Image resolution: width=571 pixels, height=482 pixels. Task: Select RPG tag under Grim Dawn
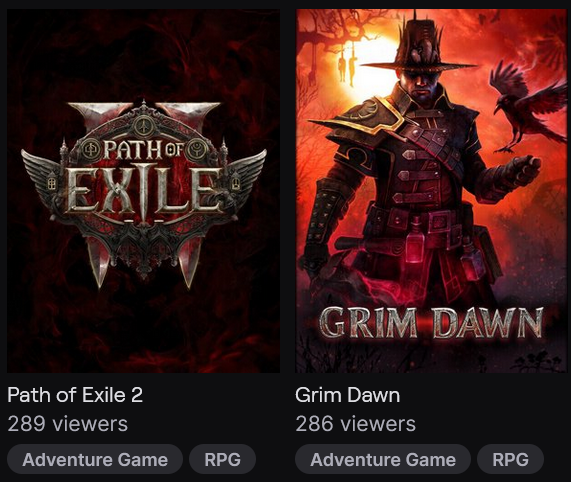(x=511, y=459)
